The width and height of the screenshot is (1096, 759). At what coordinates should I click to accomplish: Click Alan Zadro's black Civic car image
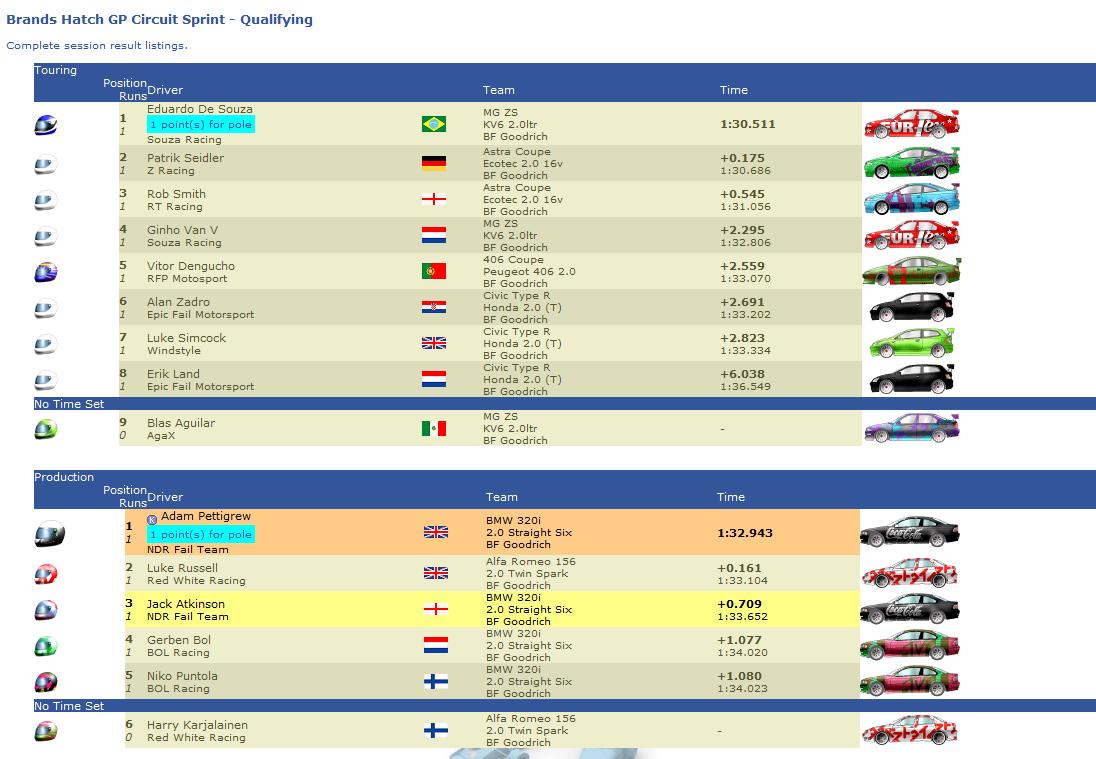(x=911, y=307)
